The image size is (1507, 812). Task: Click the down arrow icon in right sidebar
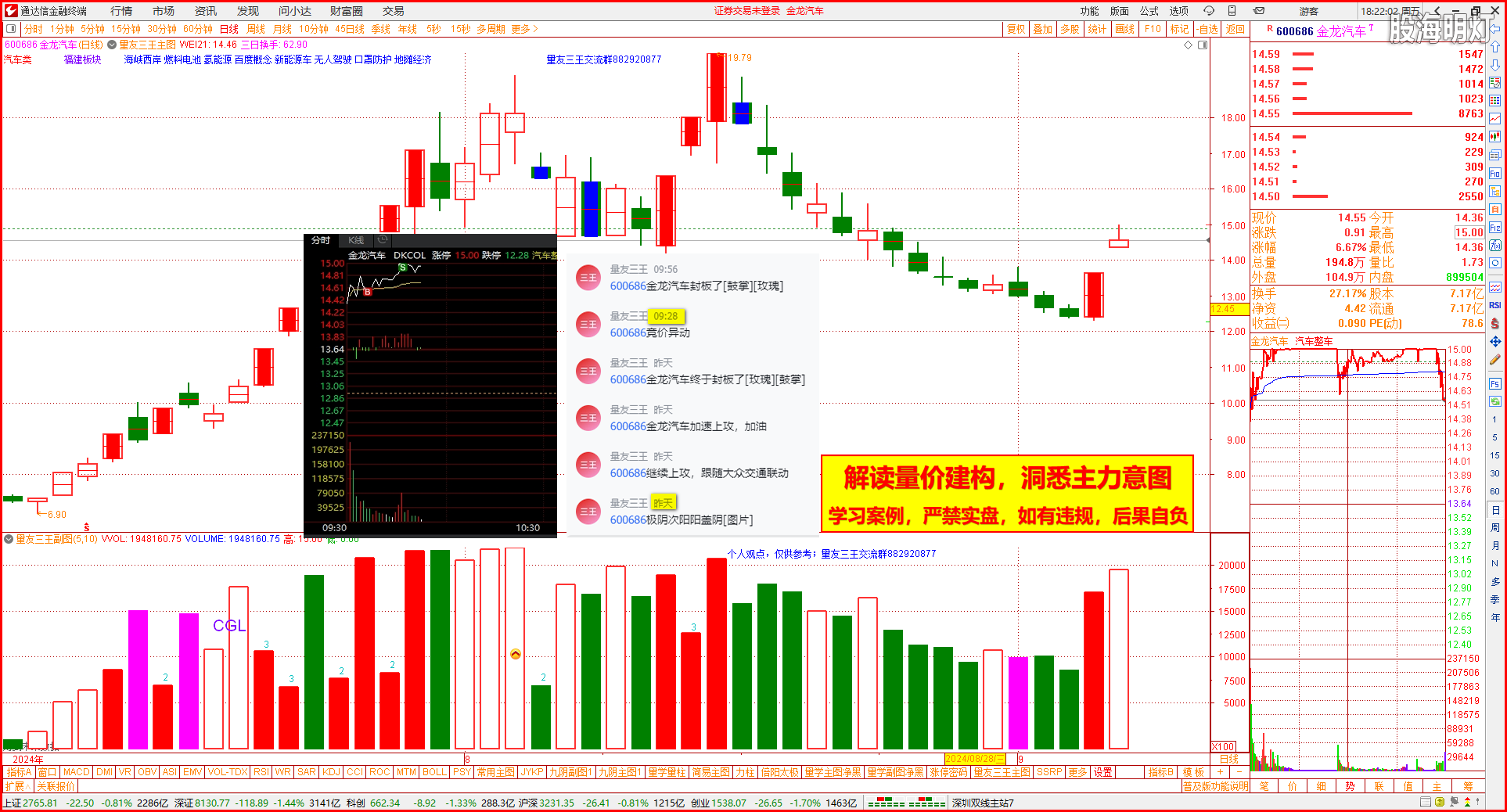click(x=1495, y=65)
